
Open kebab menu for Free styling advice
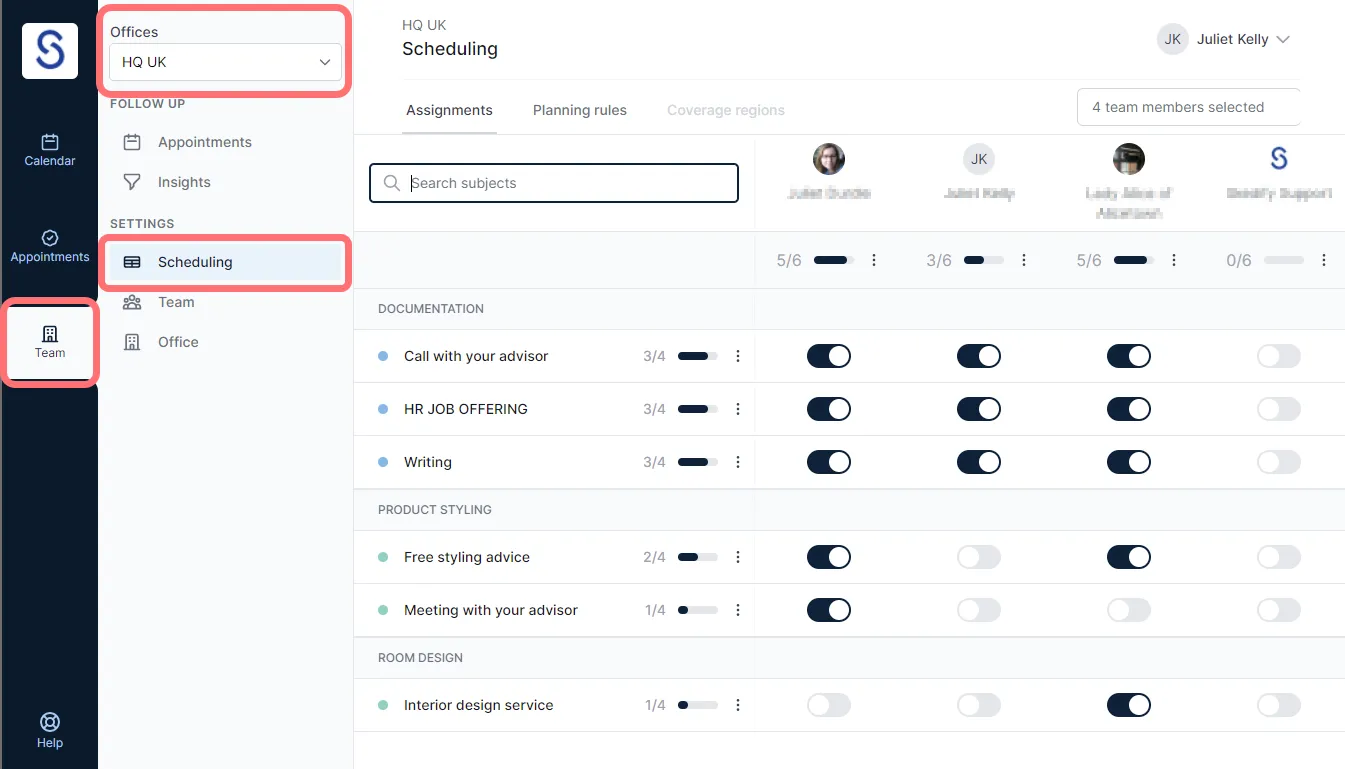(x=738, y=557)
